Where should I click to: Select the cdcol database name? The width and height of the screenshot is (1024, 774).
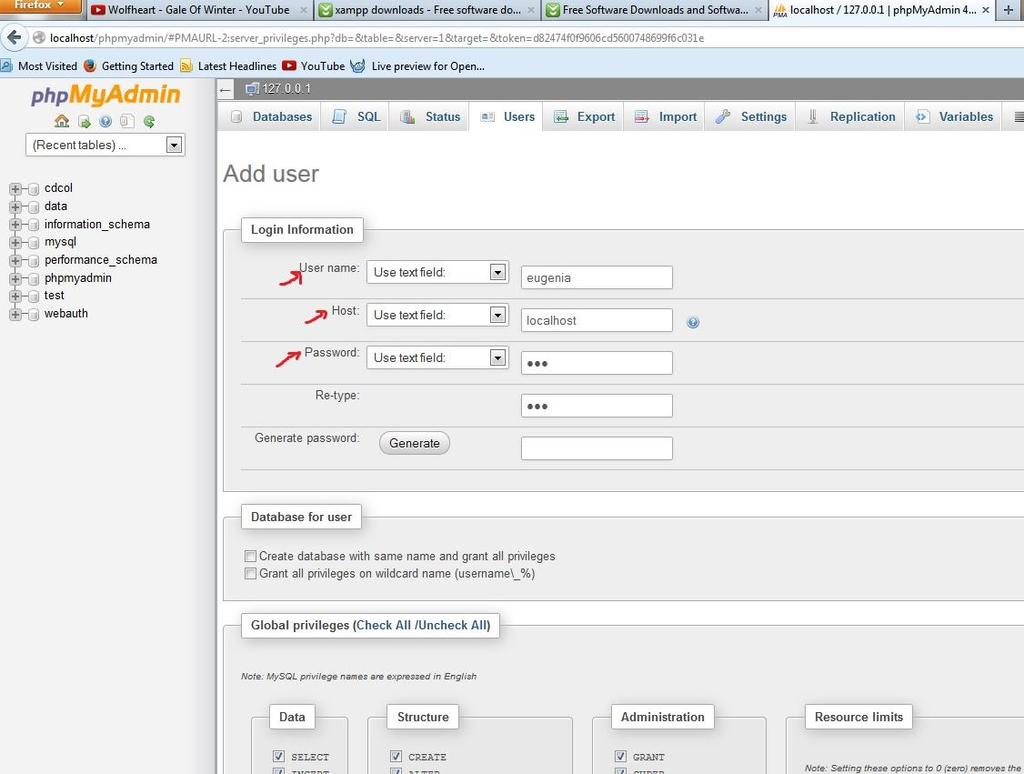(x=59, y=188)
